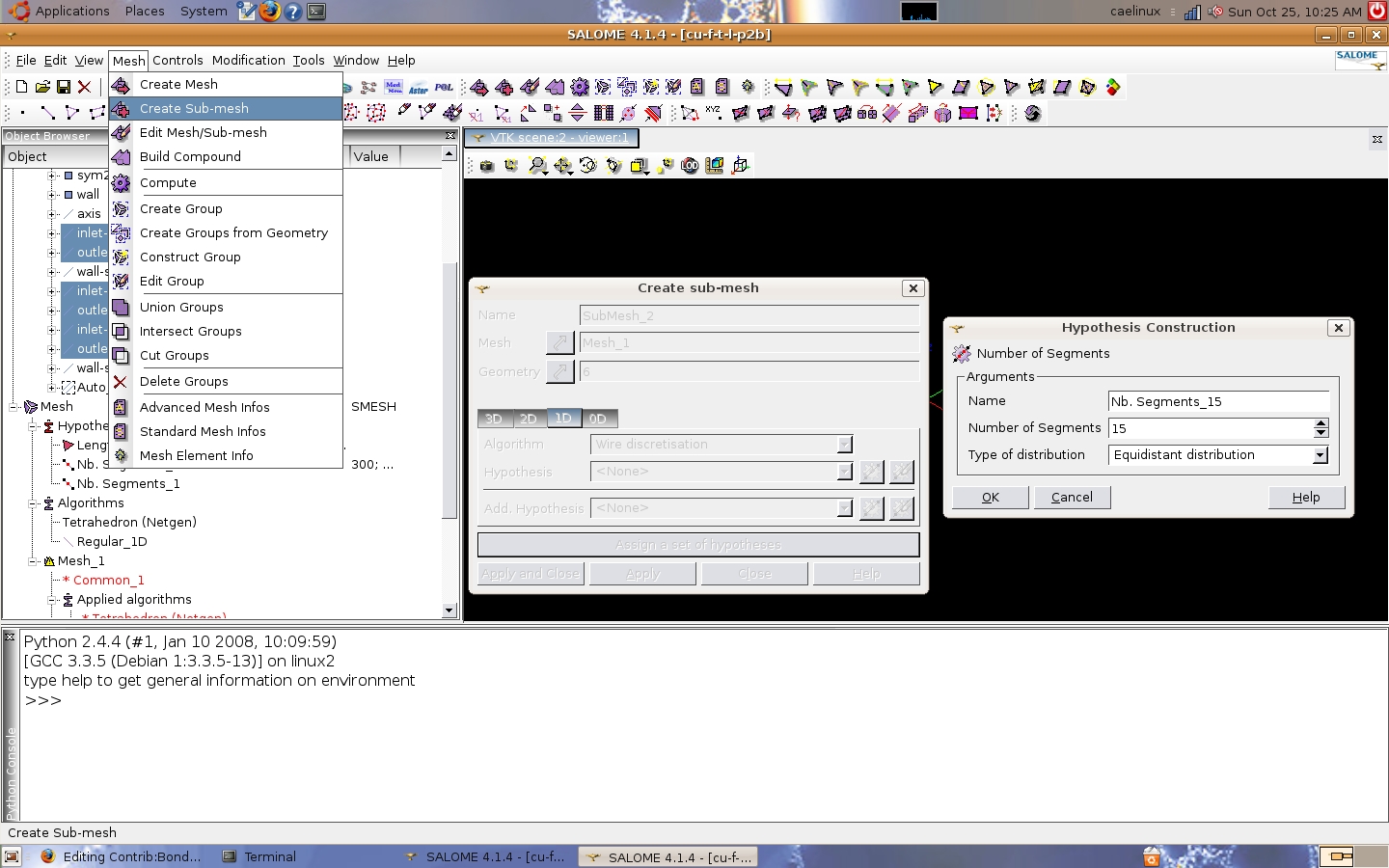Click the LOD viewer icon
Screen dimensions: 1389x868
(x=690, y=166)
